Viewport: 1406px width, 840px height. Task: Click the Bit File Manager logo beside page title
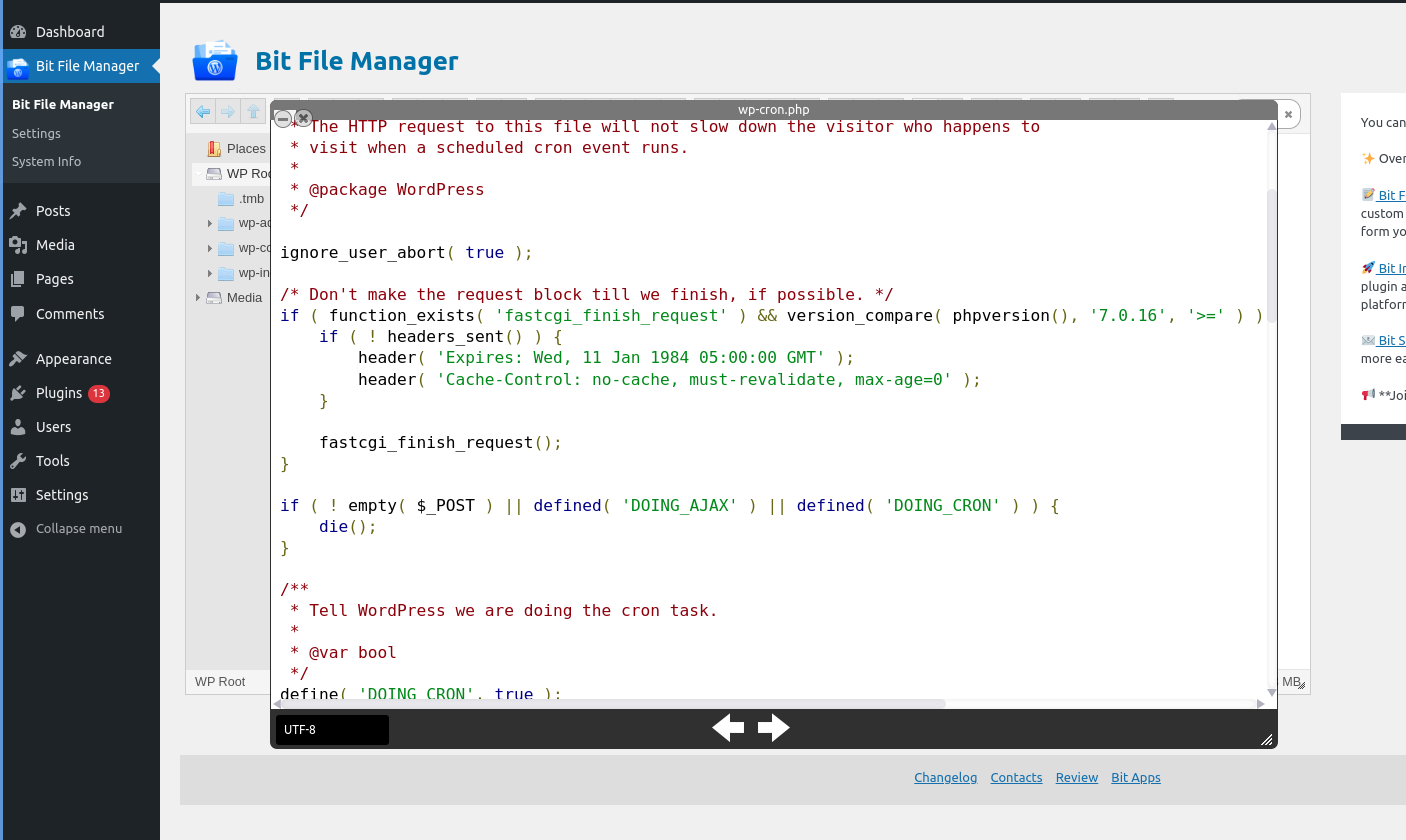(215, 61)
